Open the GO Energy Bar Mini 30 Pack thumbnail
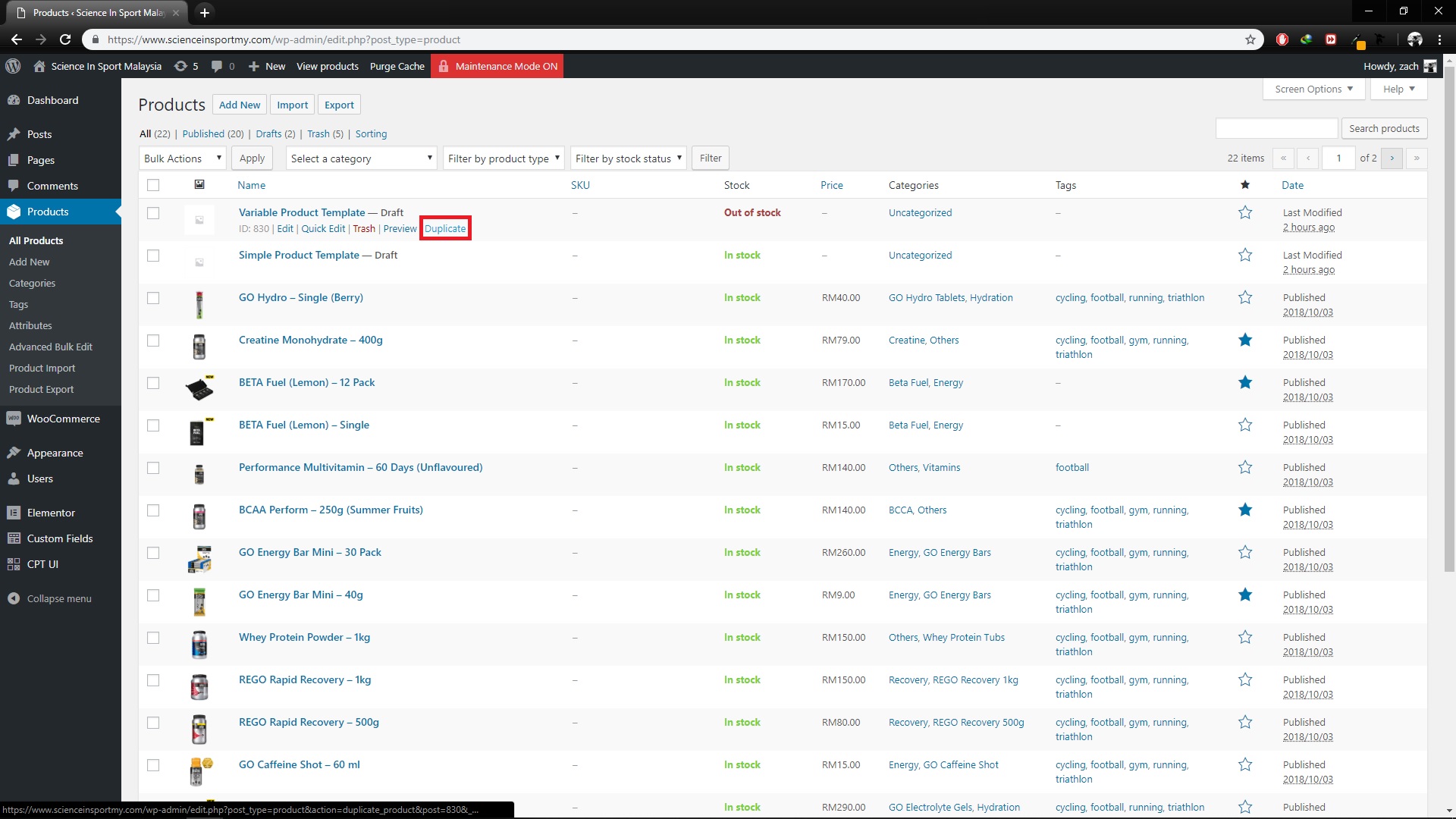This screenshot has height=819, width=1456. (x=199, y=560)
